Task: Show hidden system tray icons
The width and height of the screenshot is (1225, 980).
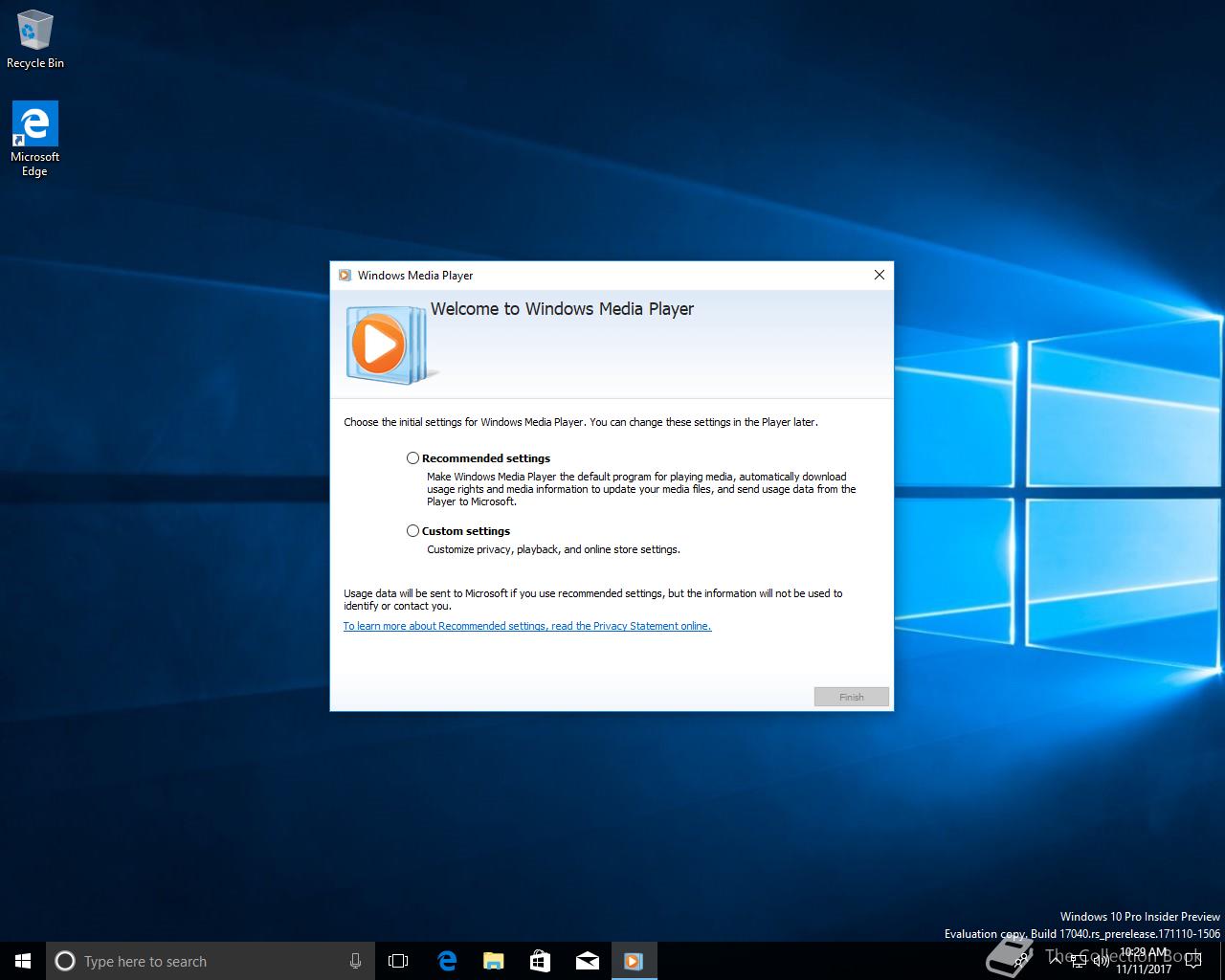Action: pos(1056,961)
